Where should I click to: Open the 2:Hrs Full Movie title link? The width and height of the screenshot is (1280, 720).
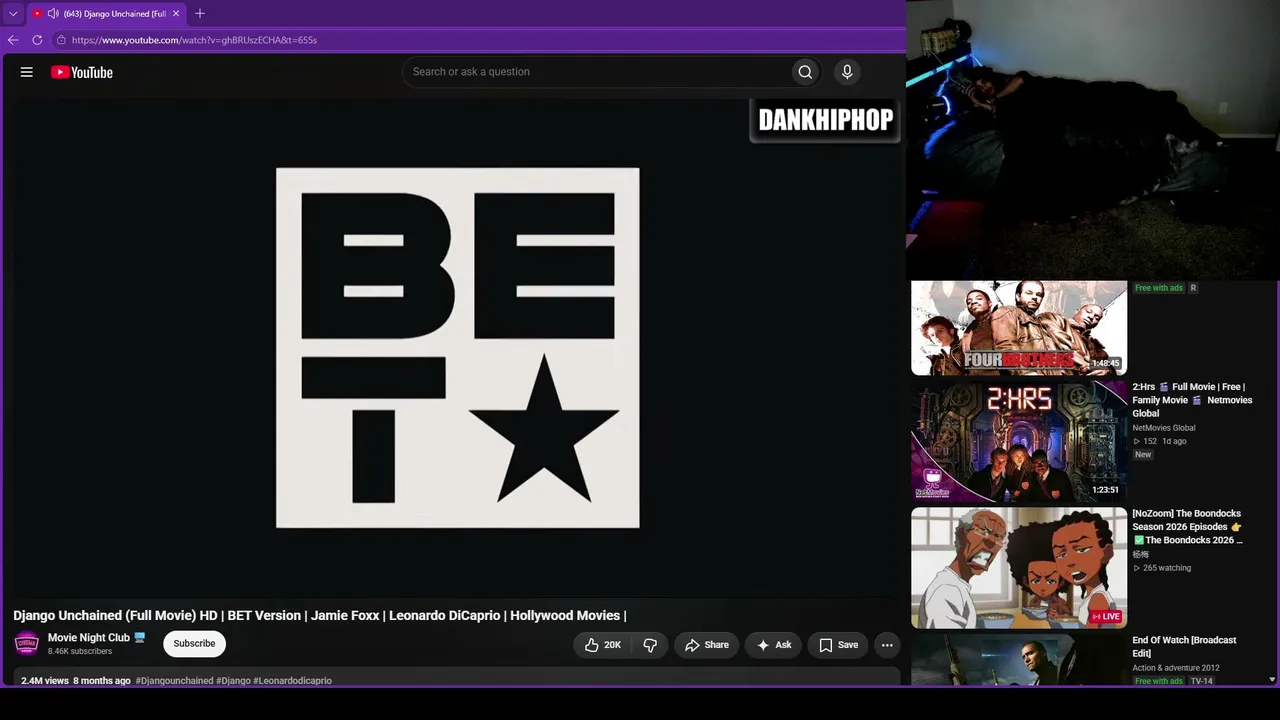[x=1192, y=400]
